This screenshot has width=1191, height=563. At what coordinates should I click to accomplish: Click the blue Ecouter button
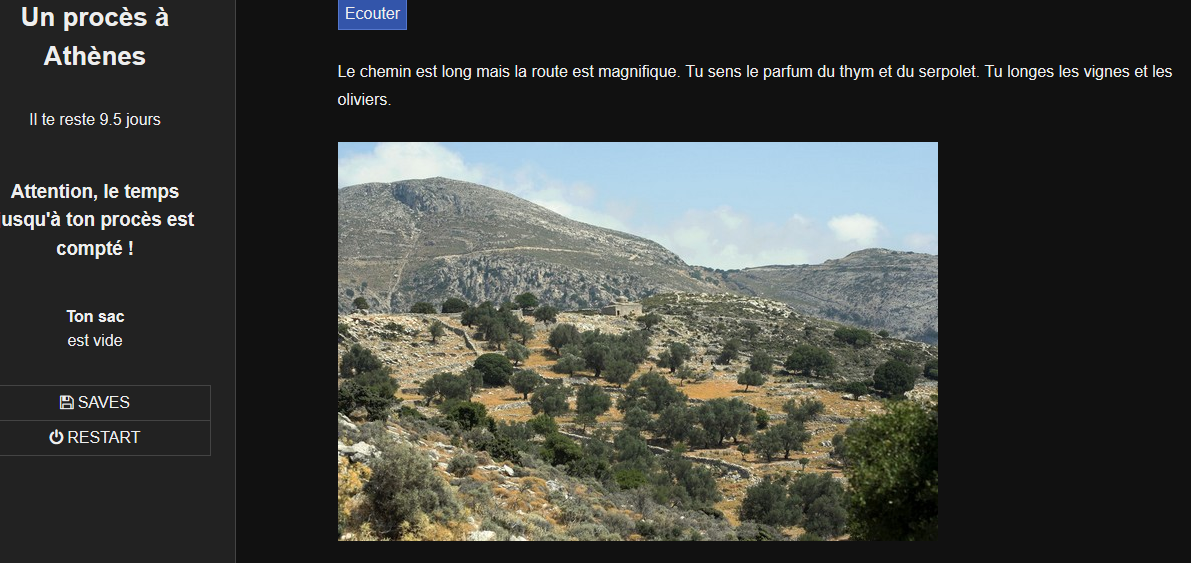click(x=372, y=14)
